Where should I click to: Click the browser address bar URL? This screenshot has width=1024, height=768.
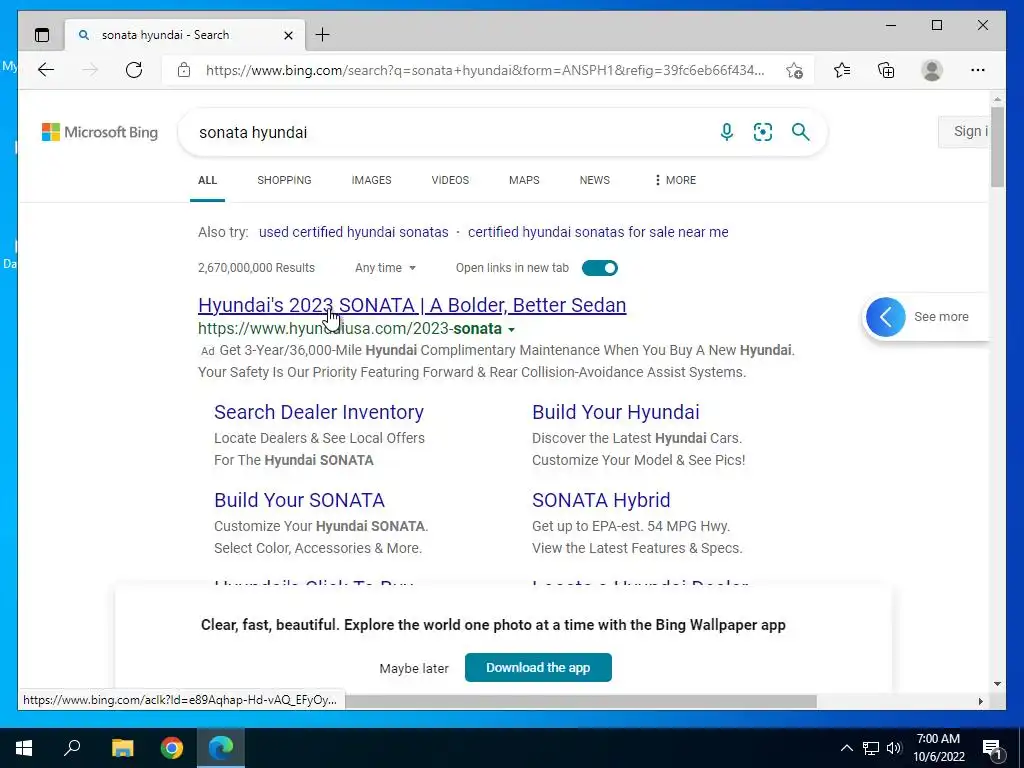(485, 70)
